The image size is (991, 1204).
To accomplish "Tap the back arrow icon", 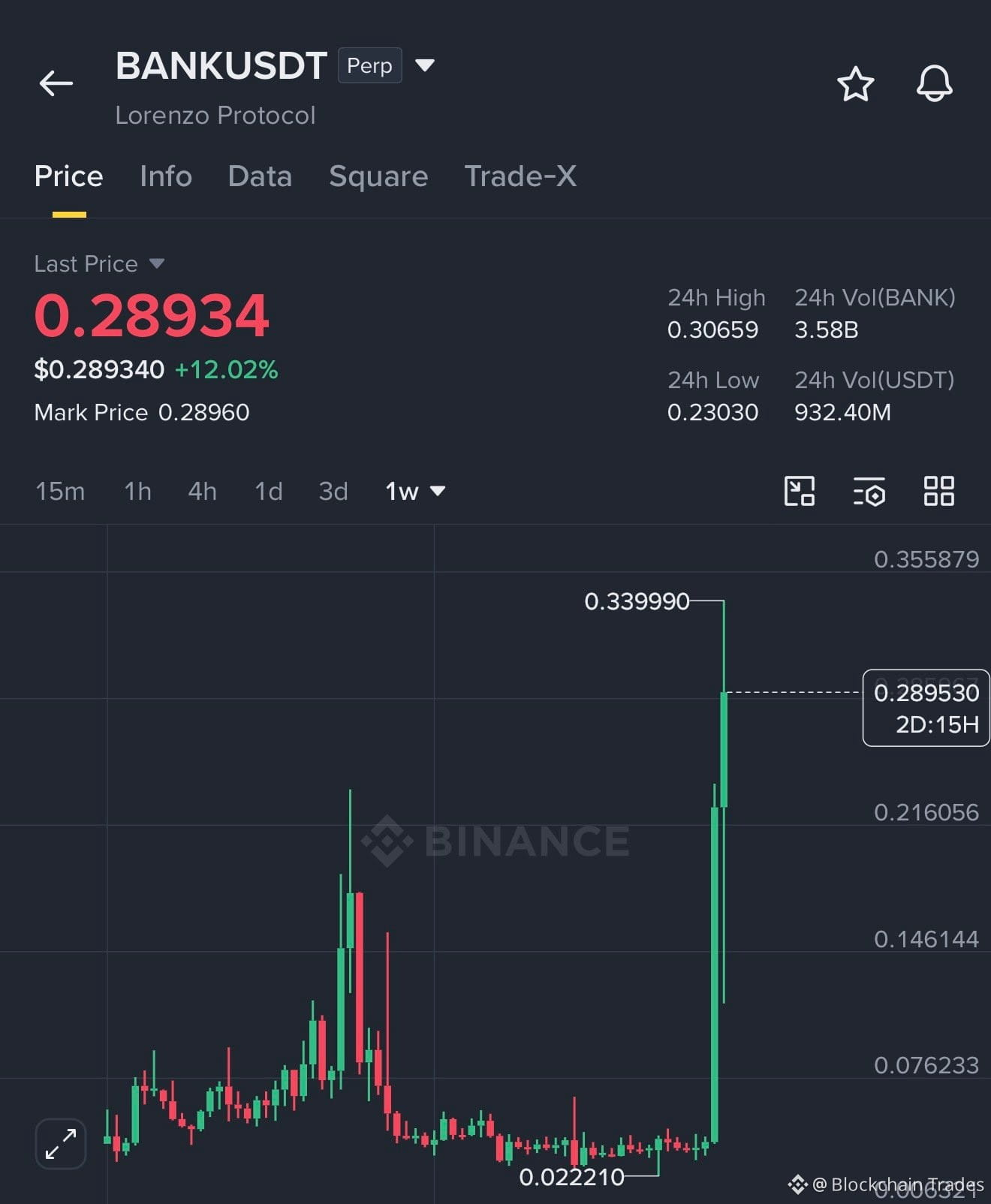I will click(x=56, y=83).
